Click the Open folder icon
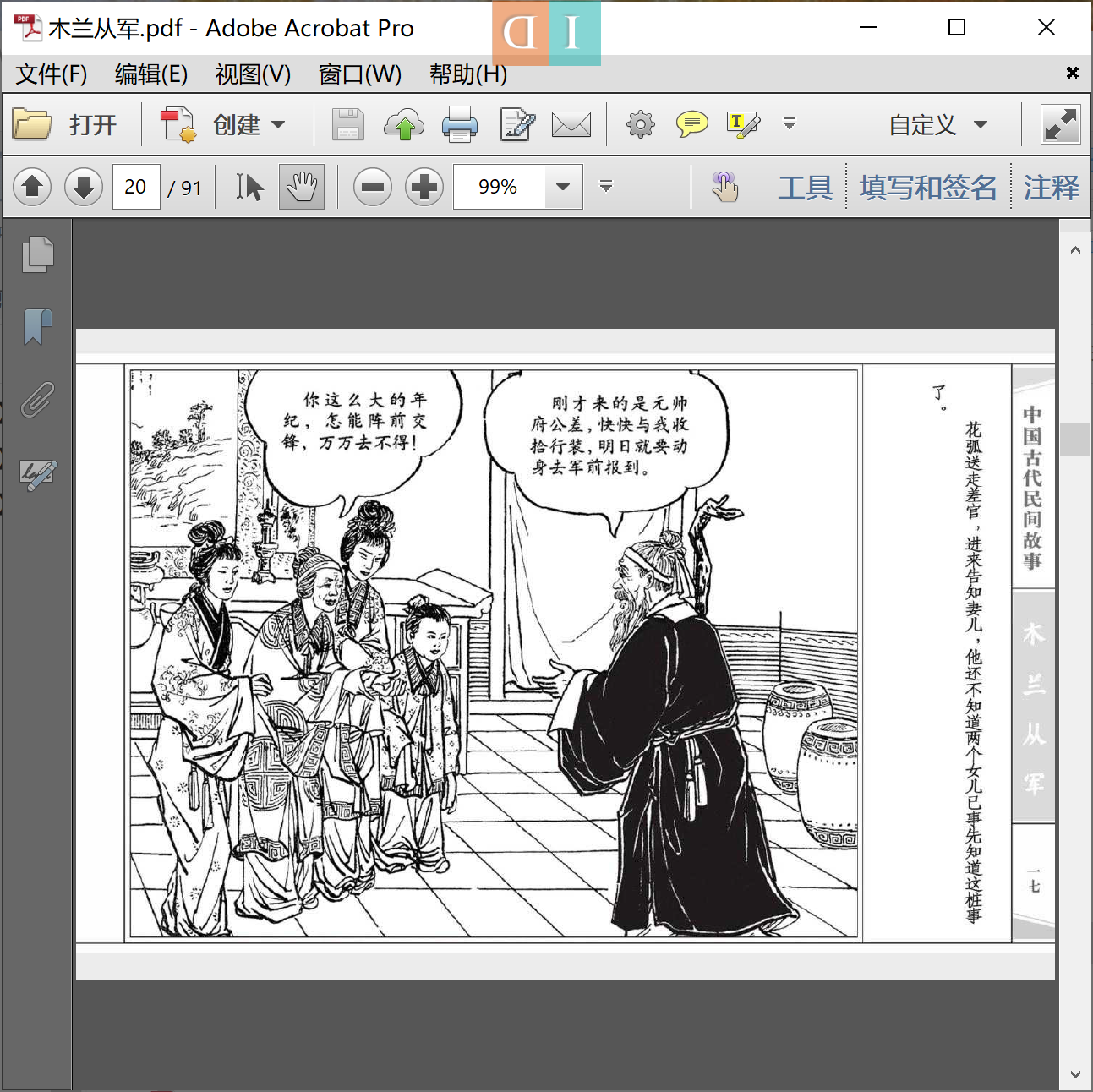Screen dimensions: 1093x1092 [32, 125]
